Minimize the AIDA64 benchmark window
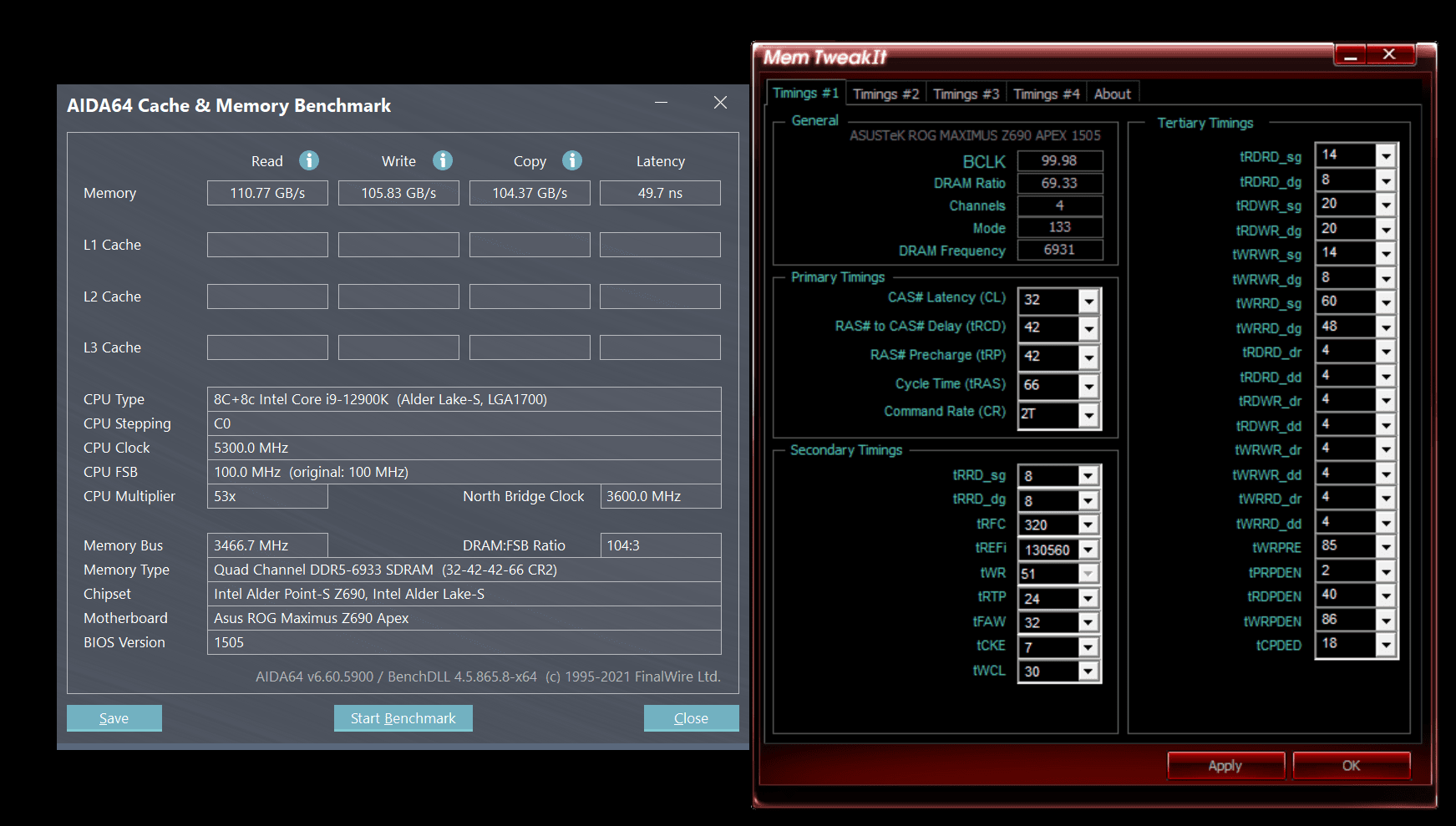The image size is (1456, 826). click(x=661, y=103)
